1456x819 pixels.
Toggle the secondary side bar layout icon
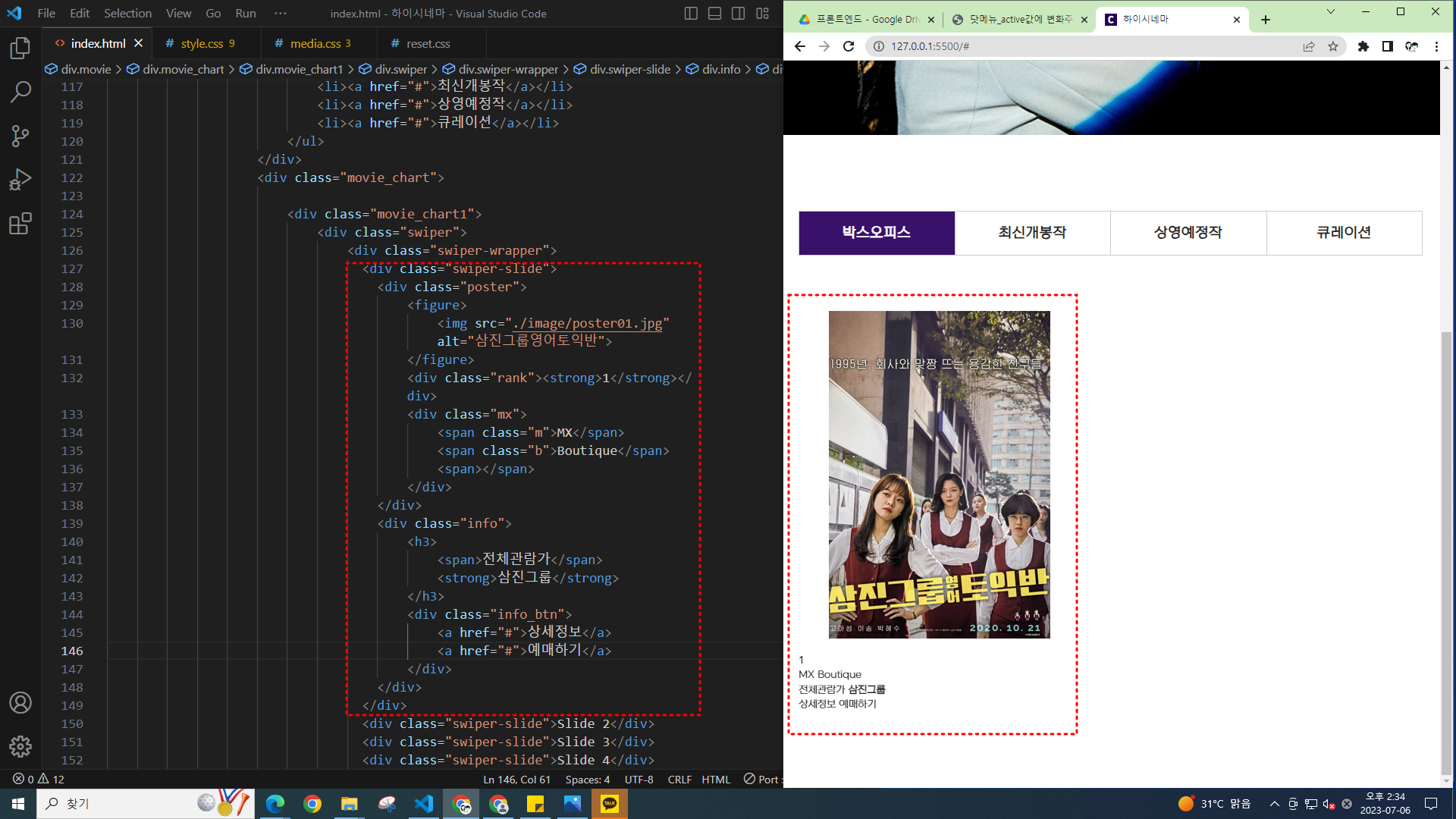pyautogui.click(x=738, y=14)
